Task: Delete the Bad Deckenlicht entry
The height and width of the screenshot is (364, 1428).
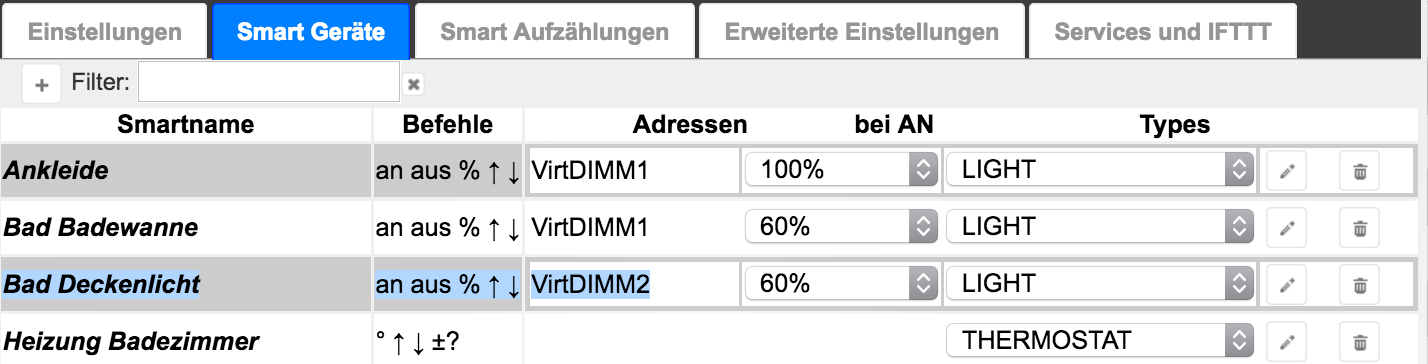Action: point(1360,285)
